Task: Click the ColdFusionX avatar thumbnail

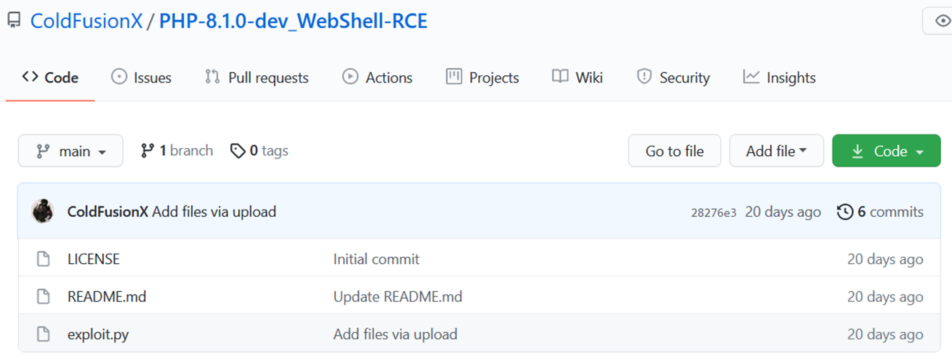Action: pyautogui.click(x=43, y=211)
